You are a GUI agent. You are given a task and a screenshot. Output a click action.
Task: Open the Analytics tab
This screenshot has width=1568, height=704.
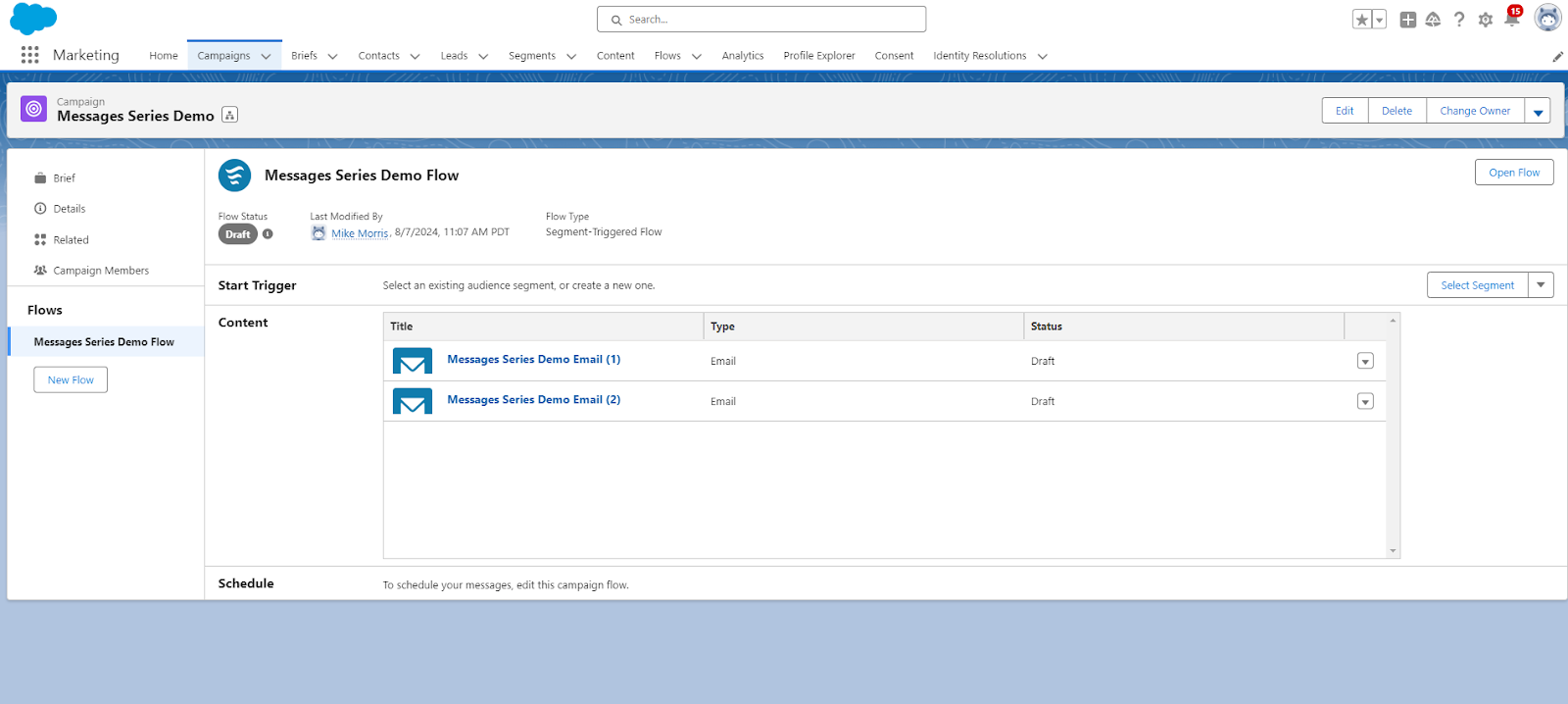pyautogui.click(x=743, y=56)
